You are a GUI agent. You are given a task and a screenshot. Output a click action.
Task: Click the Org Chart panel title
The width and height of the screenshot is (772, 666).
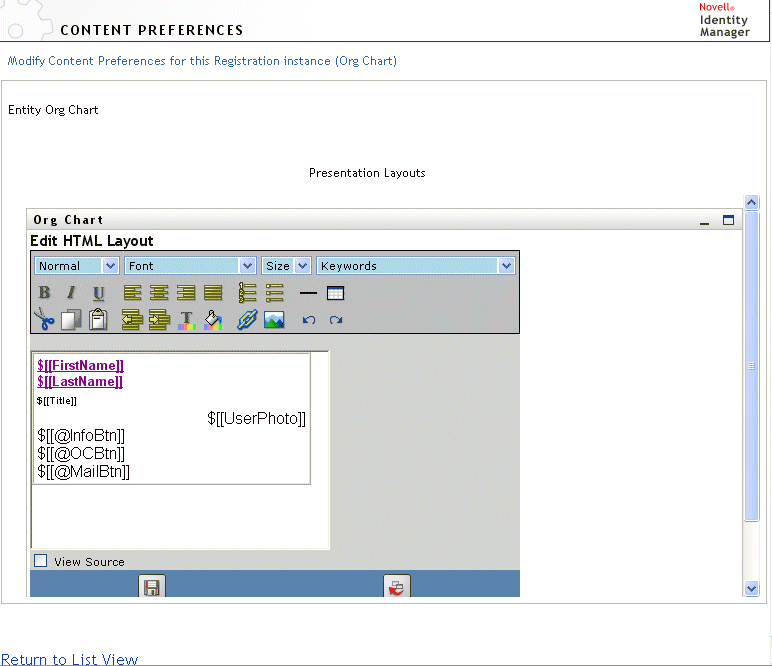coord(68,220)
